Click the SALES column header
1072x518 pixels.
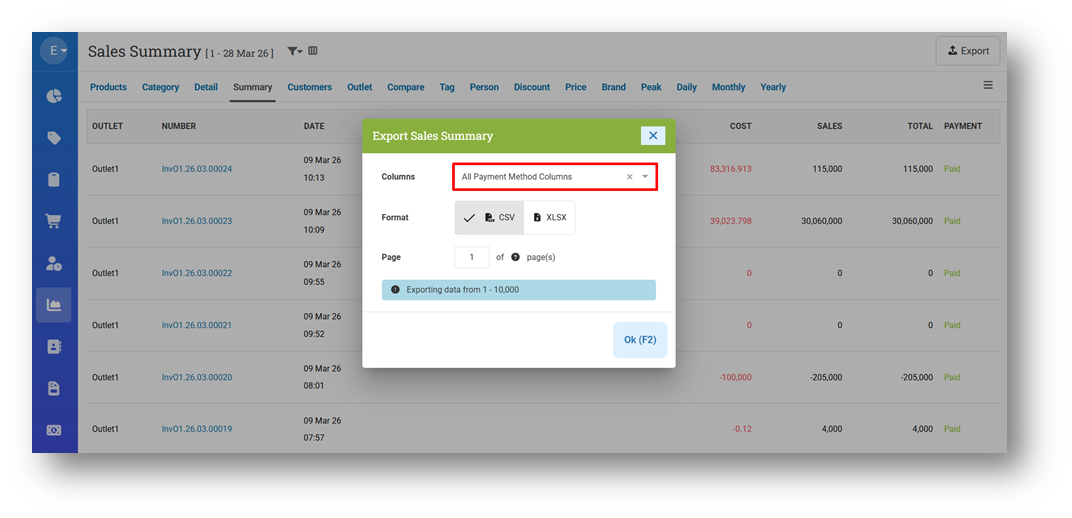click(829, 126)
